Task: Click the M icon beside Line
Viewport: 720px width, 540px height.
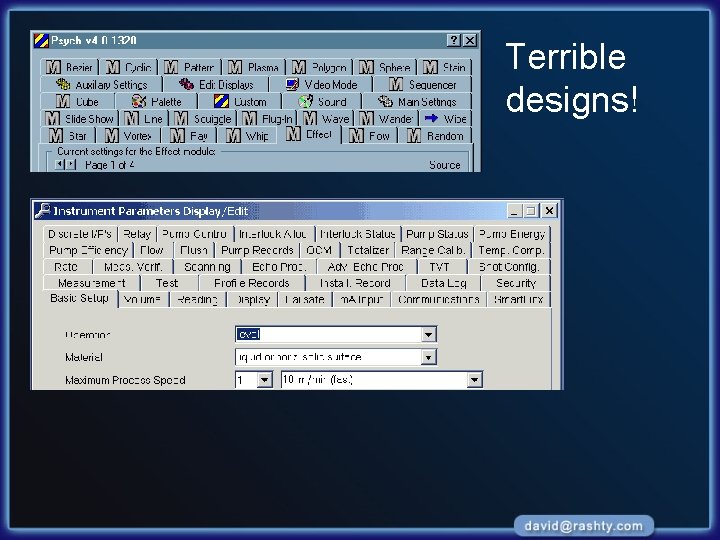Action: point(131,118)
